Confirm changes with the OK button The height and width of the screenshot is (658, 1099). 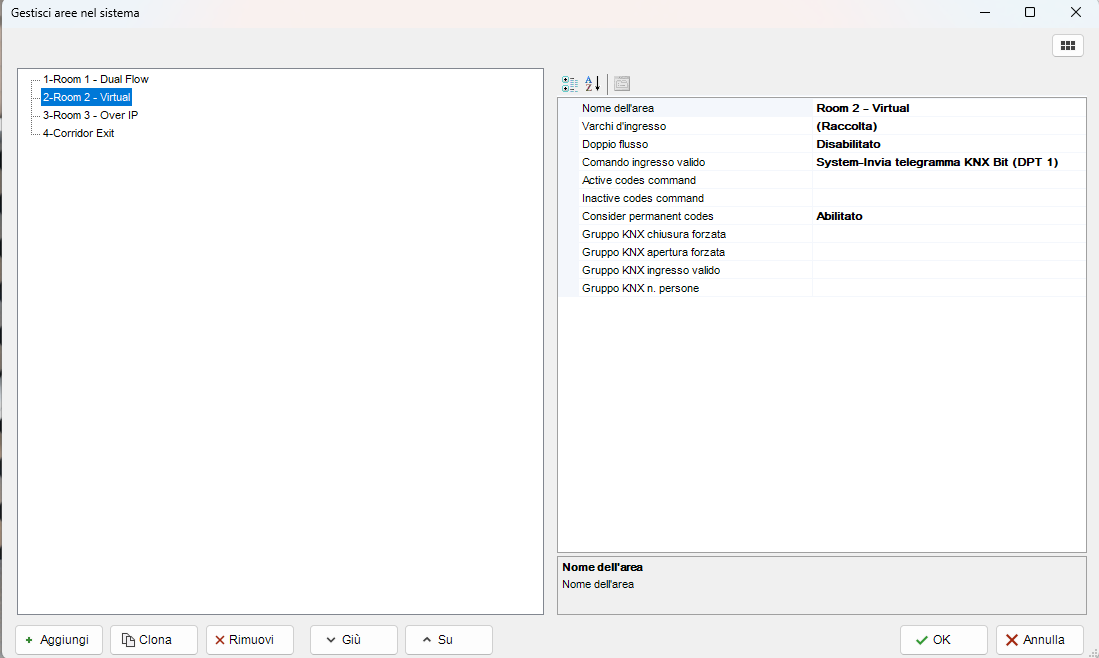click(943, 640)
